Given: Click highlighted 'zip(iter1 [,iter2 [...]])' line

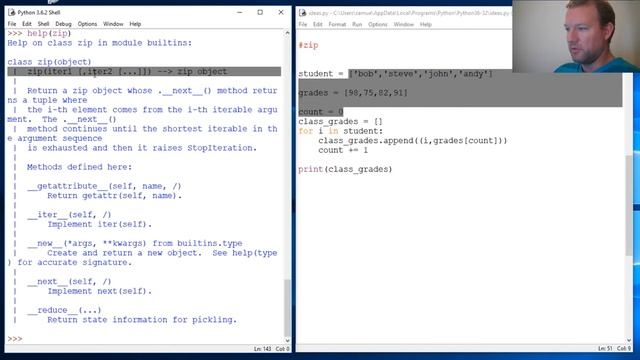Looking at the screenshot, I should [144, 72].
